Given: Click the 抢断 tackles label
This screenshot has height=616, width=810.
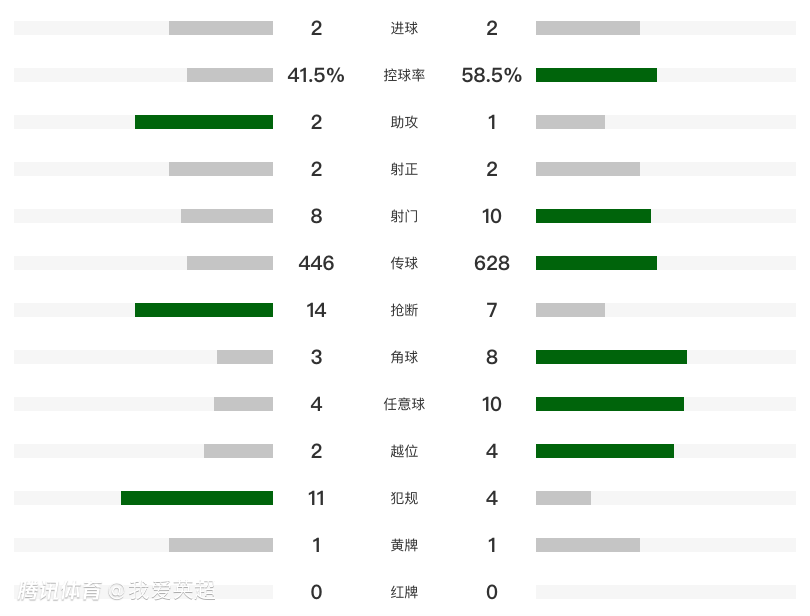Looking at the screenshot, I should (404, 310).
